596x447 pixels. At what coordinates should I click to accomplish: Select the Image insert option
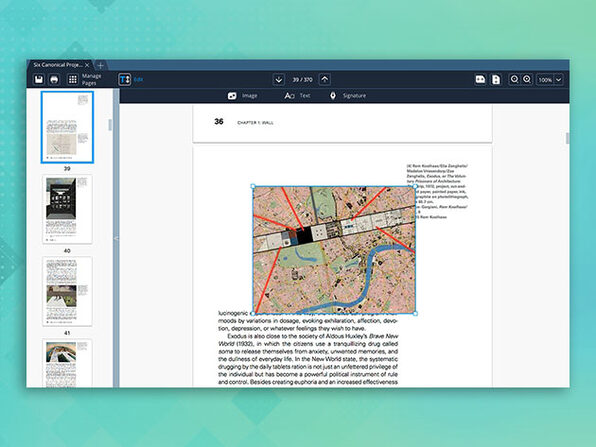[x=250, y=96]
